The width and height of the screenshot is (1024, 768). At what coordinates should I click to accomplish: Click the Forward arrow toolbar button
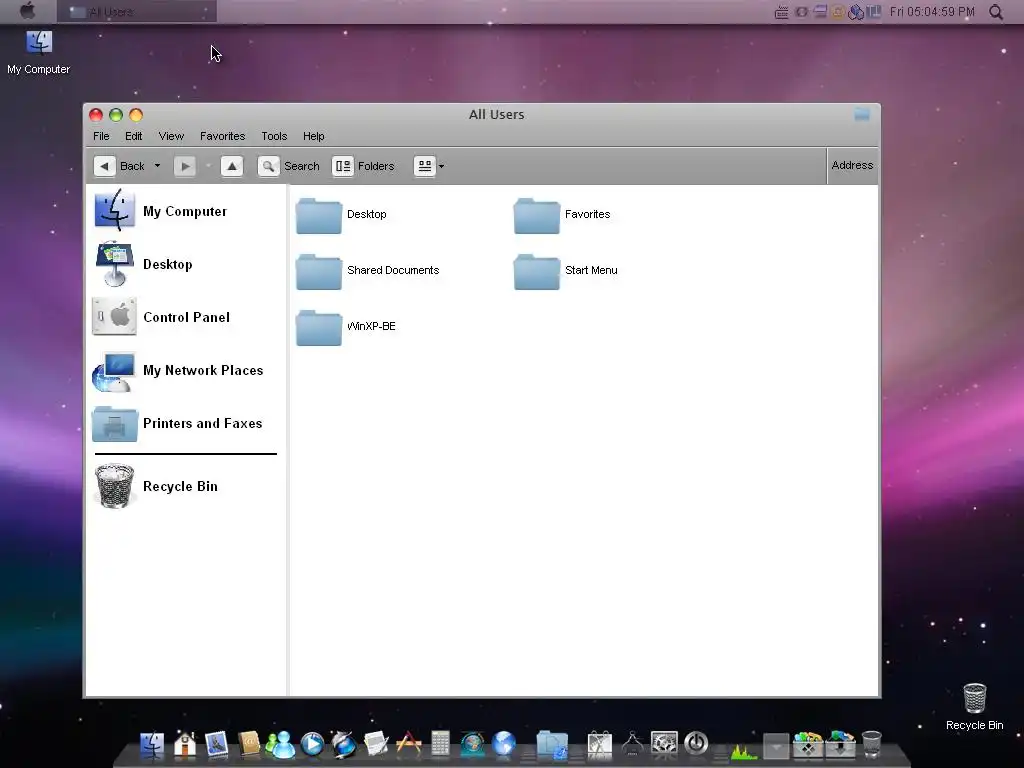[x=185, y=166]
